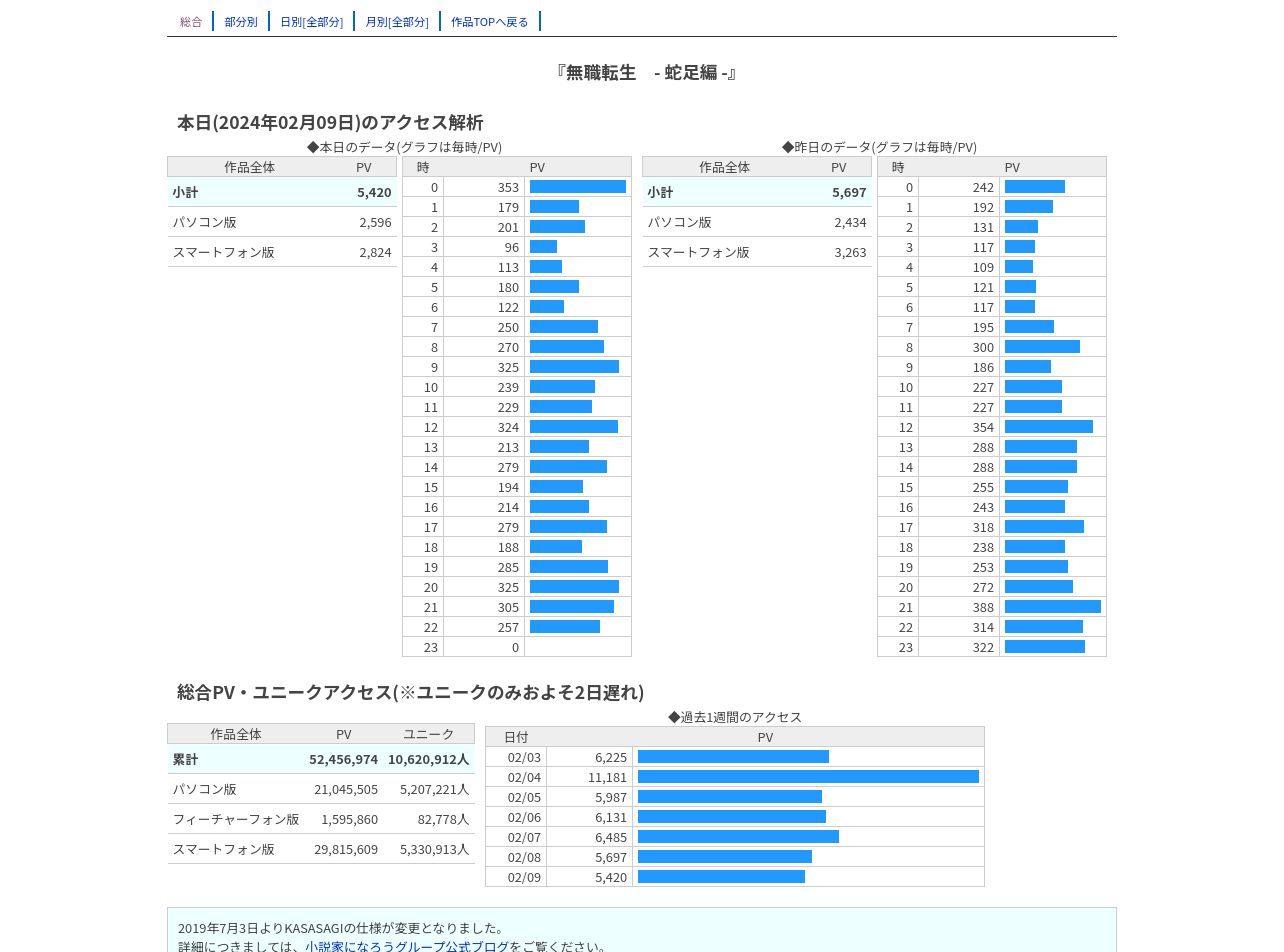Click today's hour 23 value 0
1284x952 pixels.
[x=516, y=647]
